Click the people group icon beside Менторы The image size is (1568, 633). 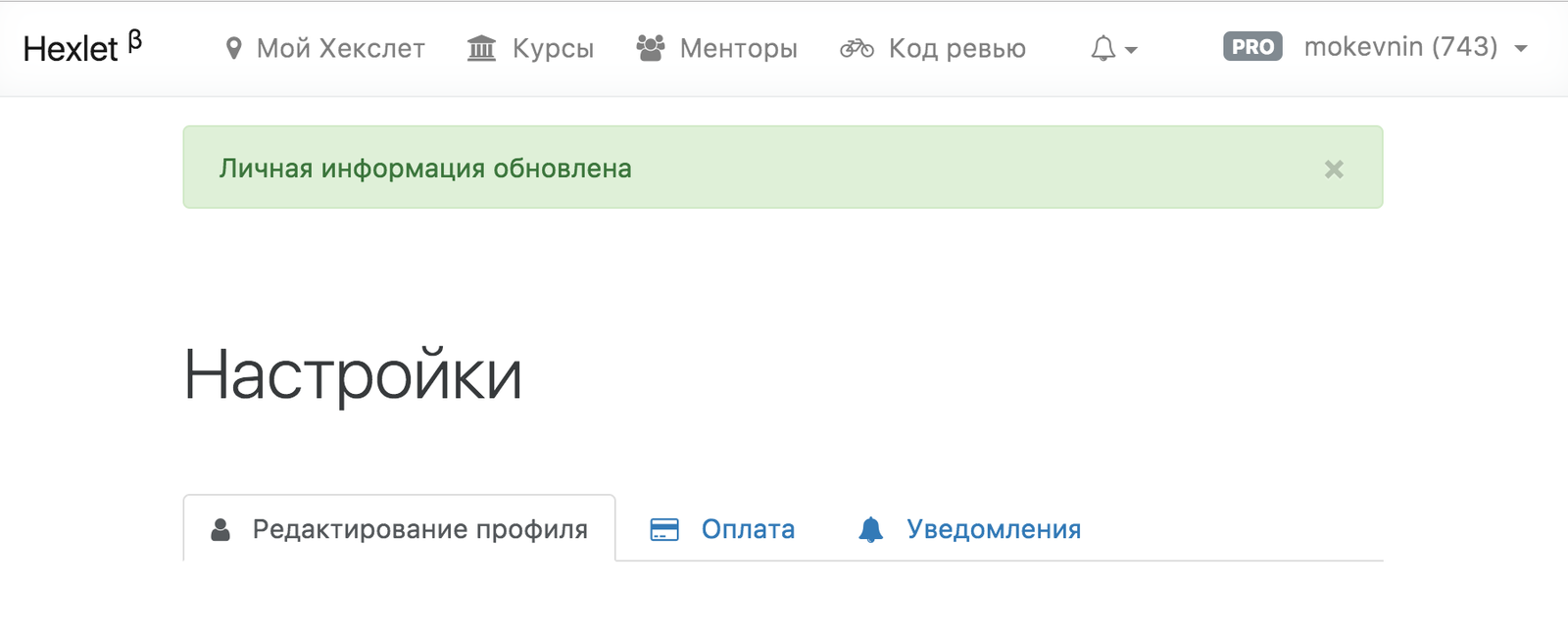651,48
